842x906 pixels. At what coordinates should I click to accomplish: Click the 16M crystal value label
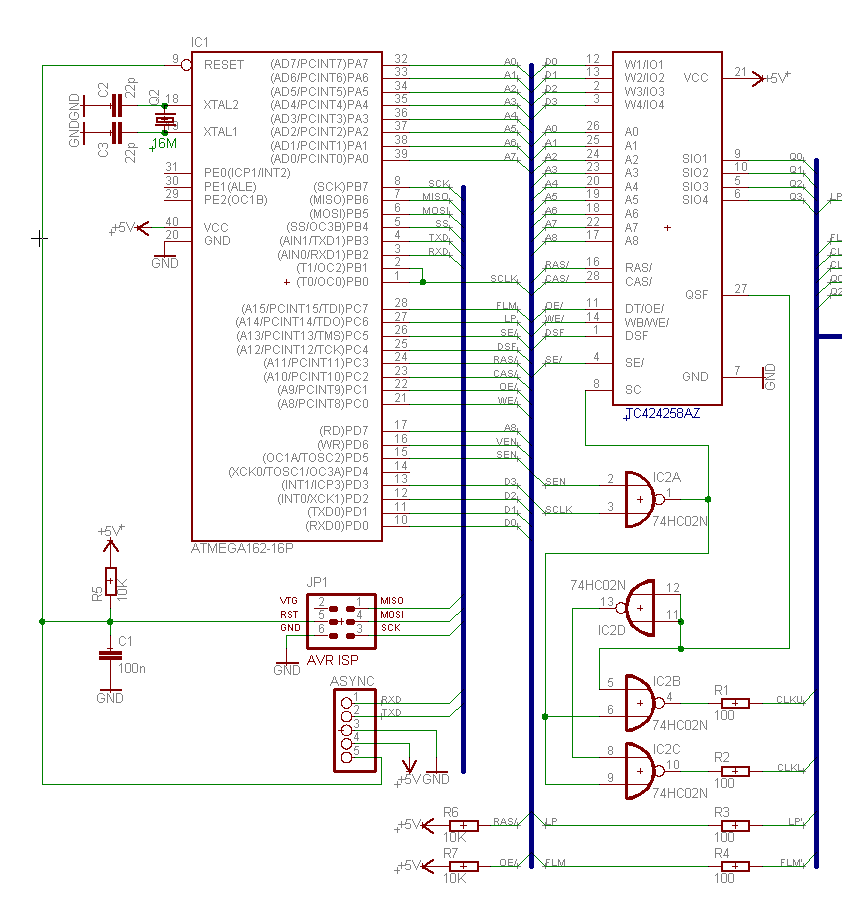pyautogui.click(x=164, y=144)
